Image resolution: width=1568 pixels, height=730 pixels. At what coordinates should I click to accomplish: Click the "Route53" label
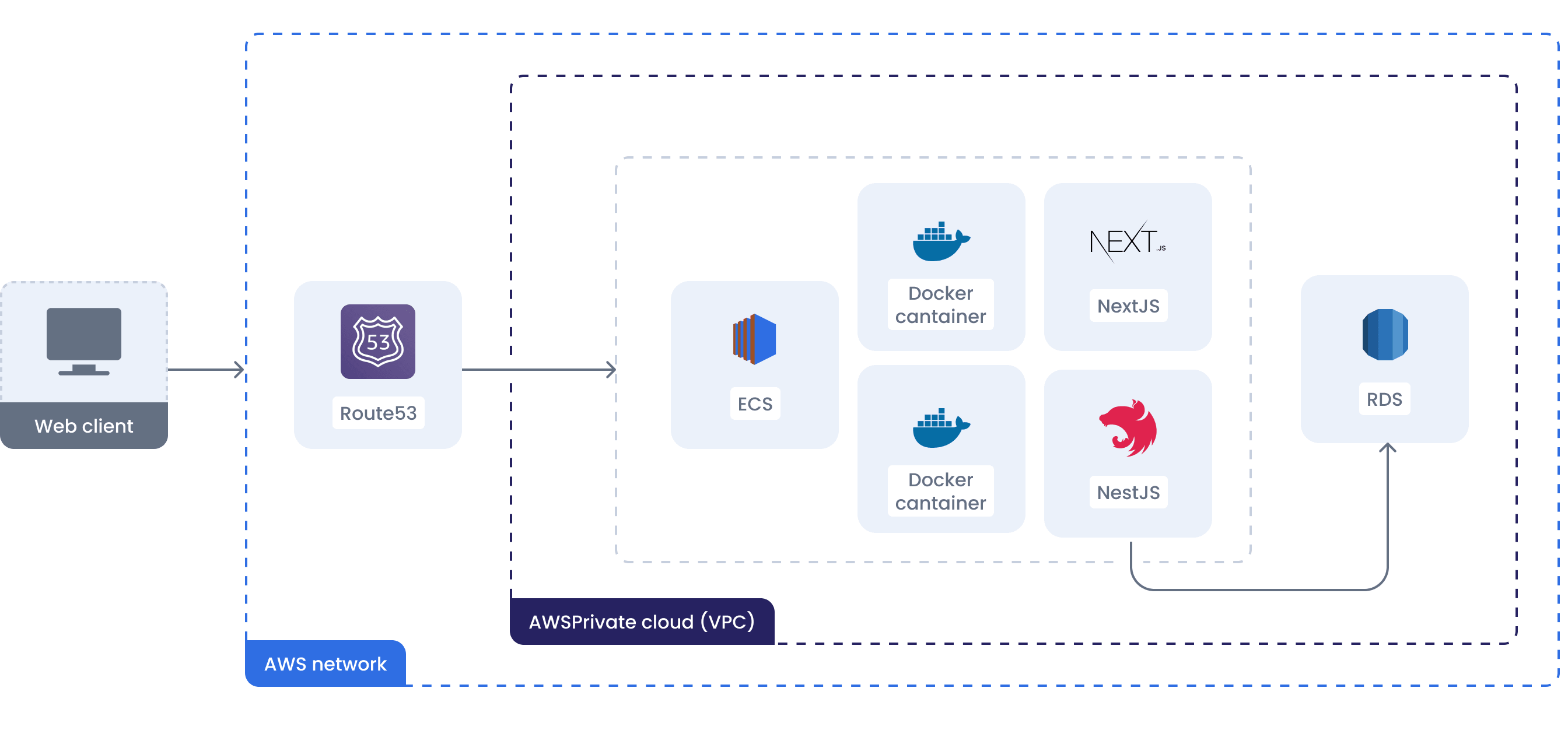click(x=378, y=413)
